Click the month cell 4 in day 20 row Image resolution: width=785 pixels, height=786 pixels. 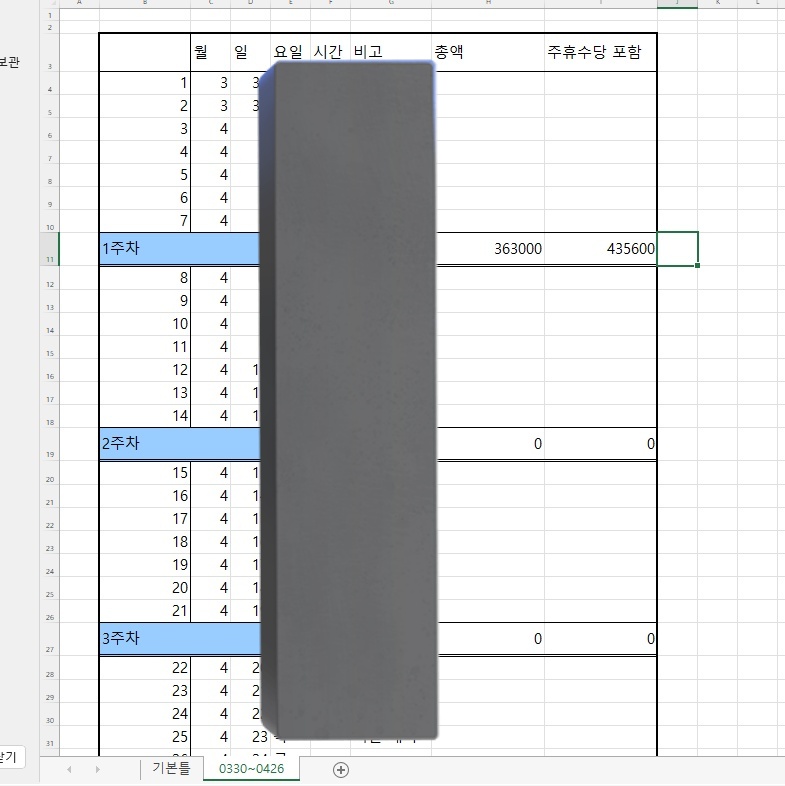tap(211, 587)
